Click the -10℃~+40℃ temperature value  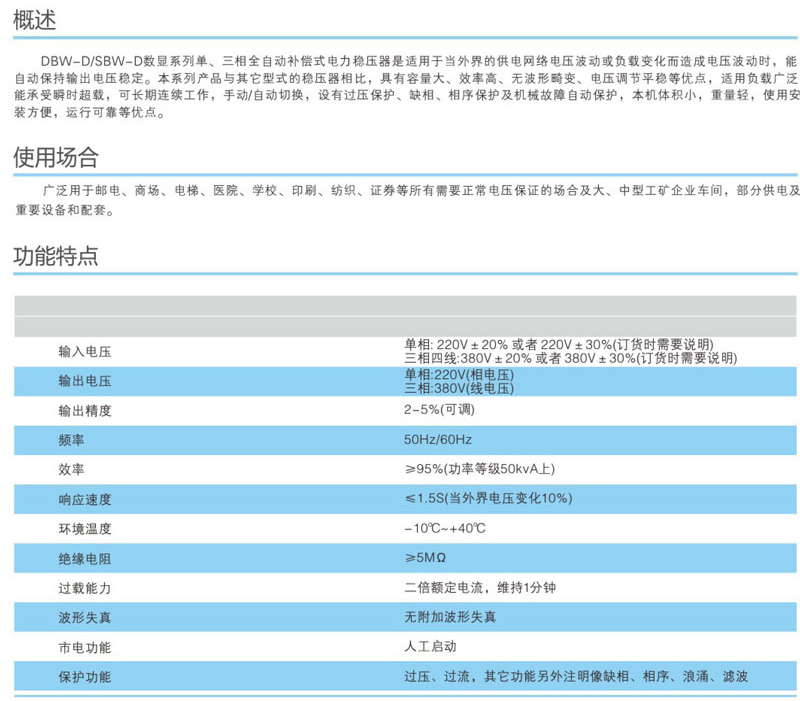[x=444, y=528]
